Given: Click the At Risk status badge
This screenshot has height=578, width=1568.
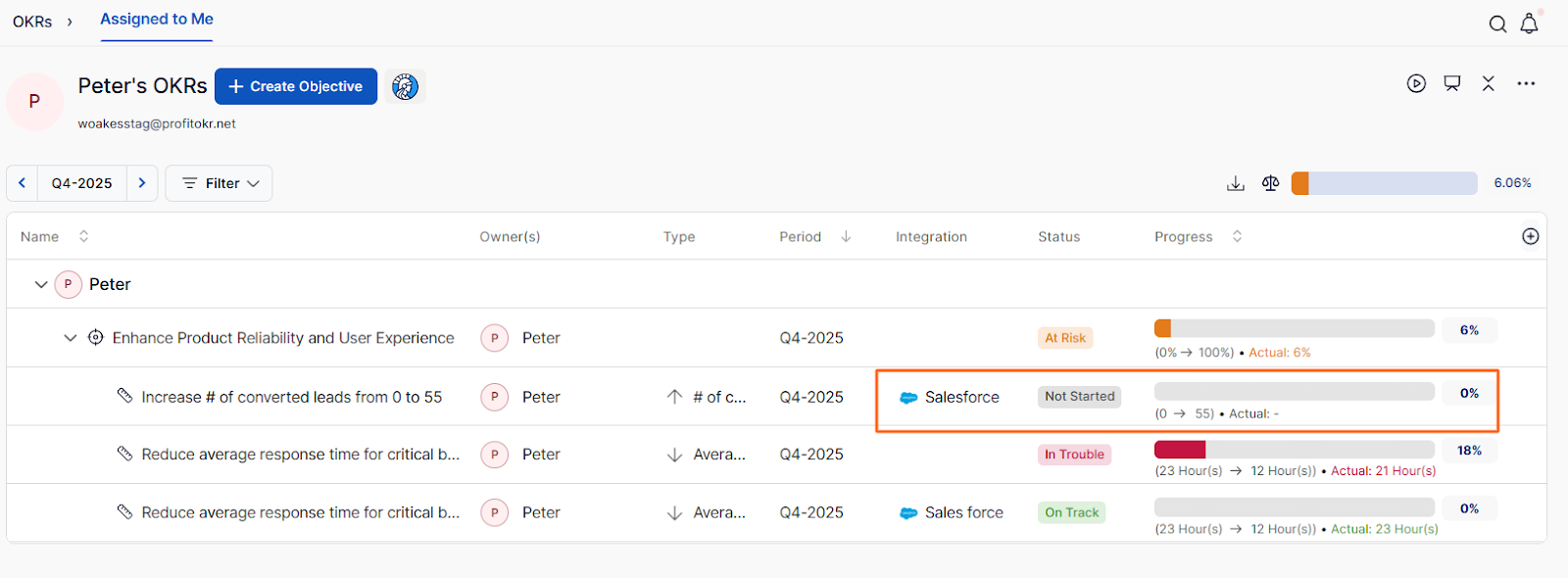Looking at the screenshot, I should [1065, 338].
